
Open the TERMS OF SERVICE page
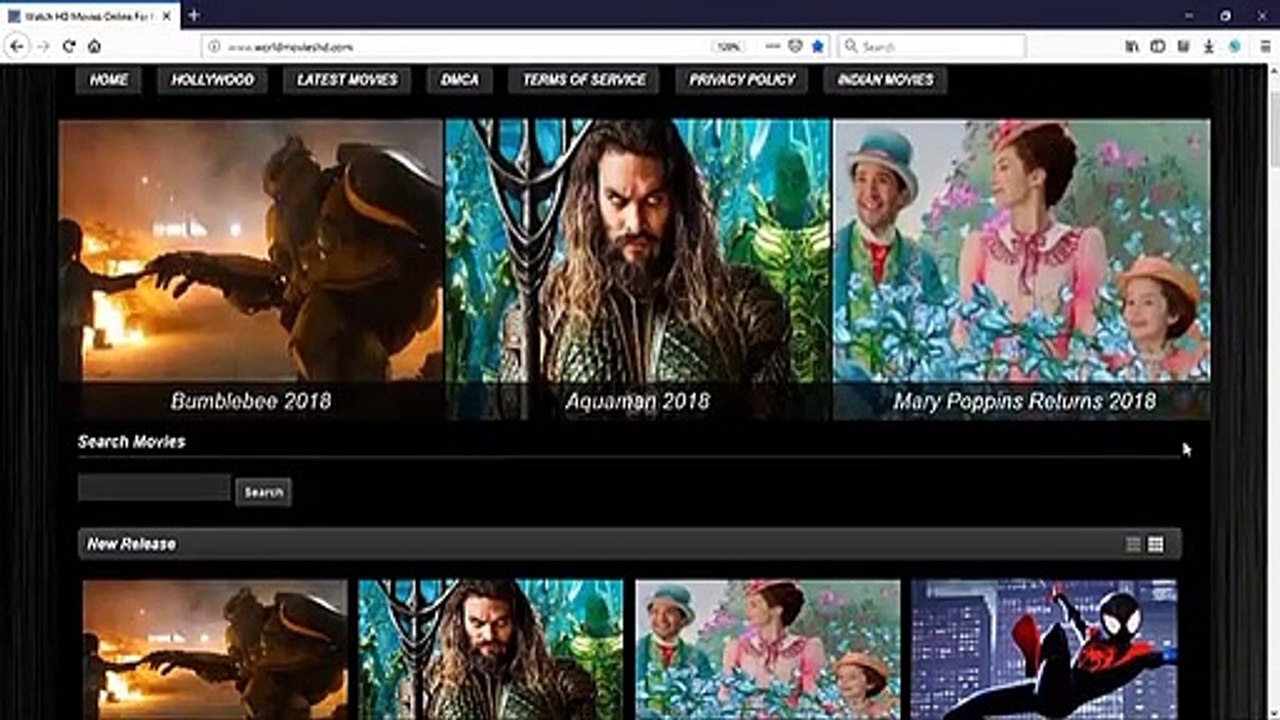(x=584, y=80)
